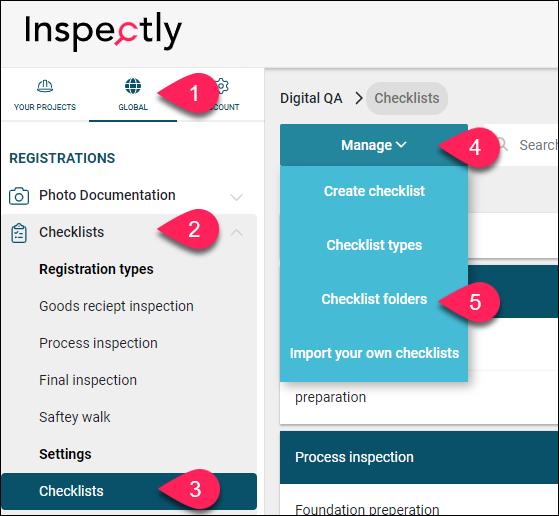The width and height of the screenshot is (559, 516).
Task: Open Your Projects hard hat icon
Action: coord(45,86)
